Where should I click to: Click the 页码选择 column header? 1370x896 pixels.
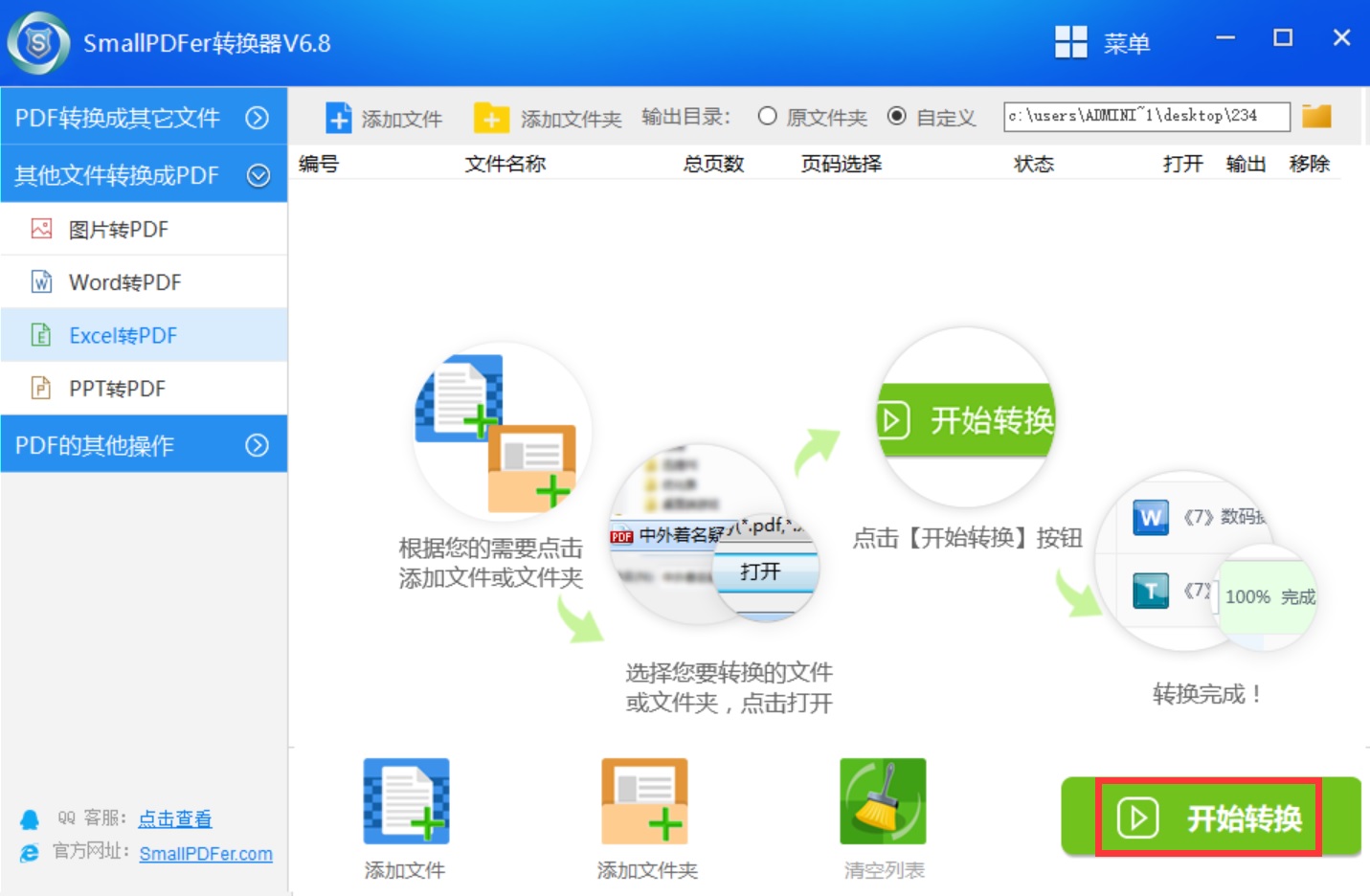point(842,164)
